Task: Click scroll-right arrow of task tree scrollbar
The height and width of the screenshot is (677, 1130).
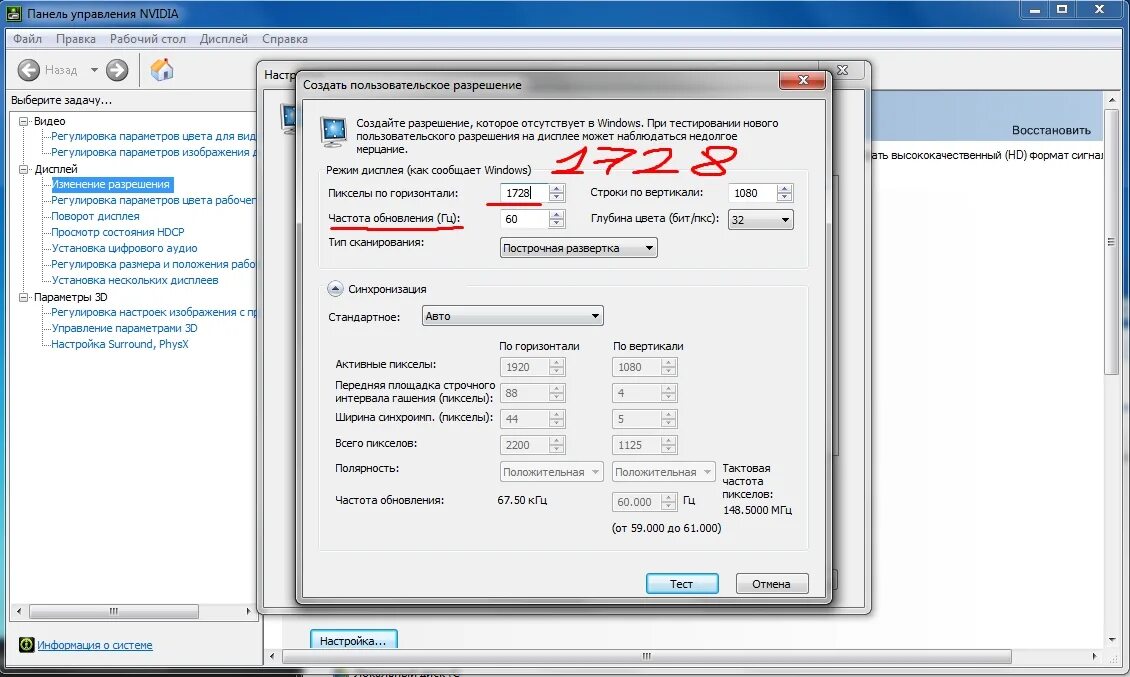Action: pos(249,611)
